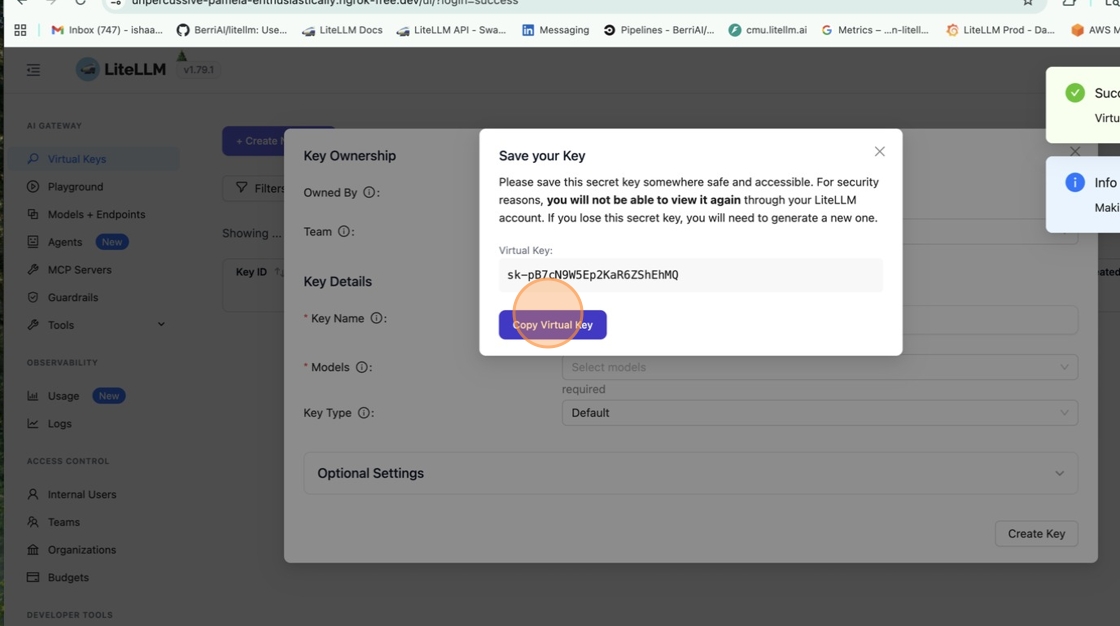Click the browser address bar URL
This screenshot has width=1120, height=626.
(325, 3)
